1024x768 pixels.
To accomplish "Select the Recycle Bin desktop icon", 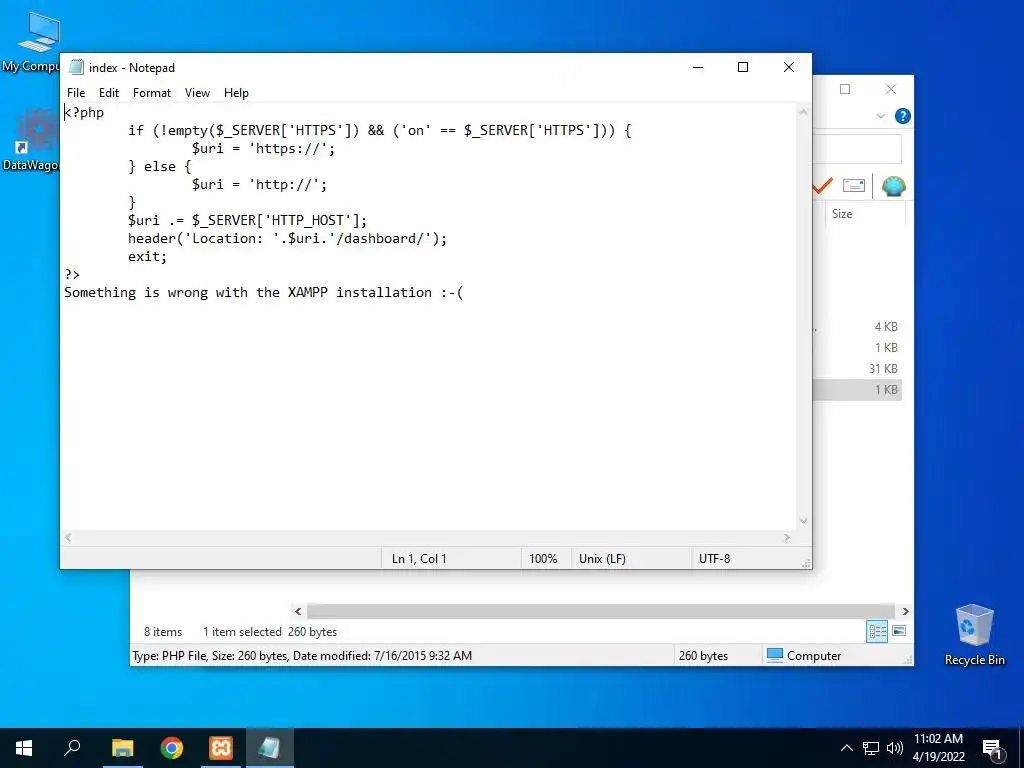I will [974, 635].
